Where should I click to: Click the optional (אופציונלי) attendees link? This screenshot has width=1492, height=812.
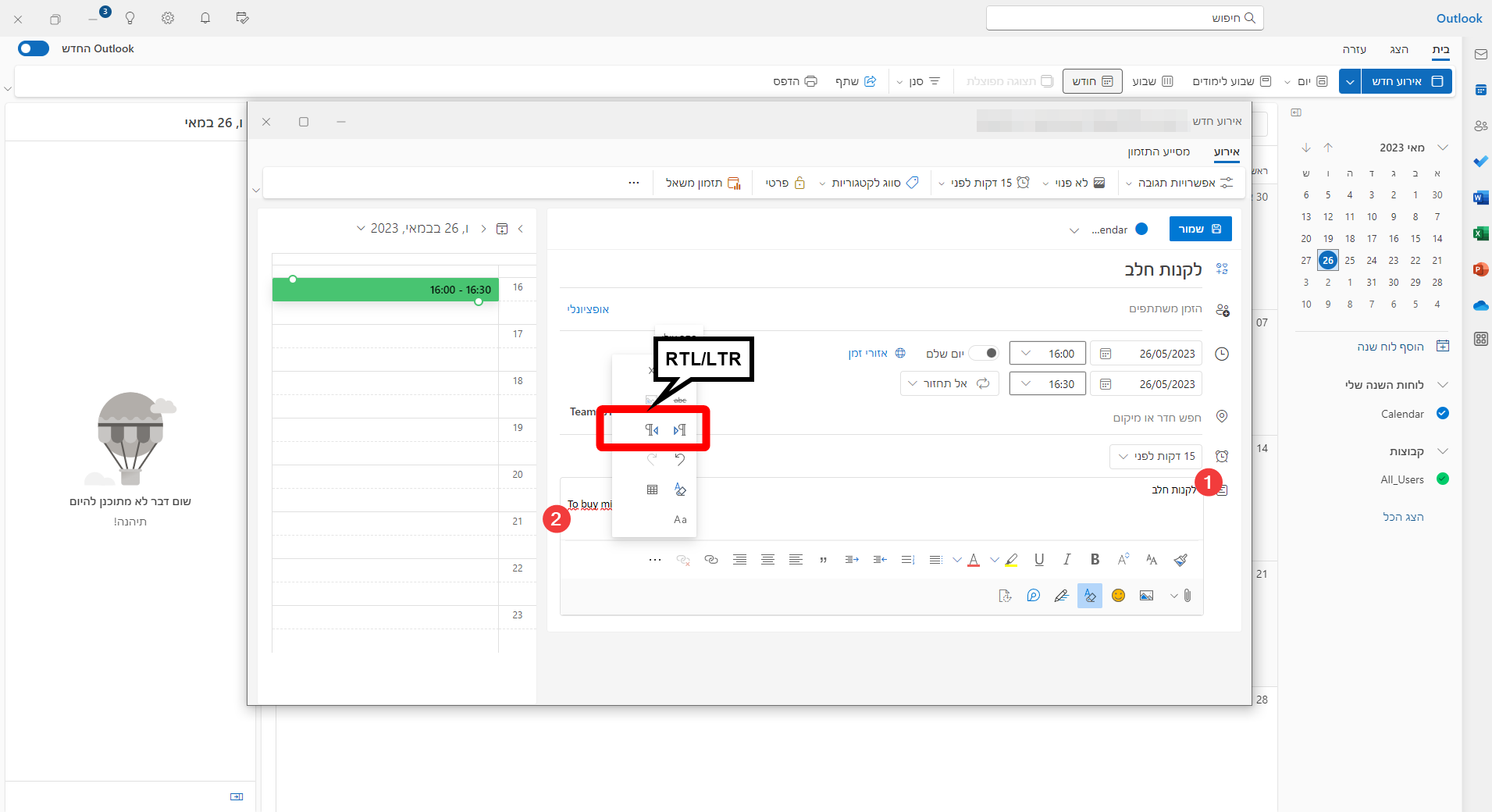pyautogui.click(x=588, y=309)
